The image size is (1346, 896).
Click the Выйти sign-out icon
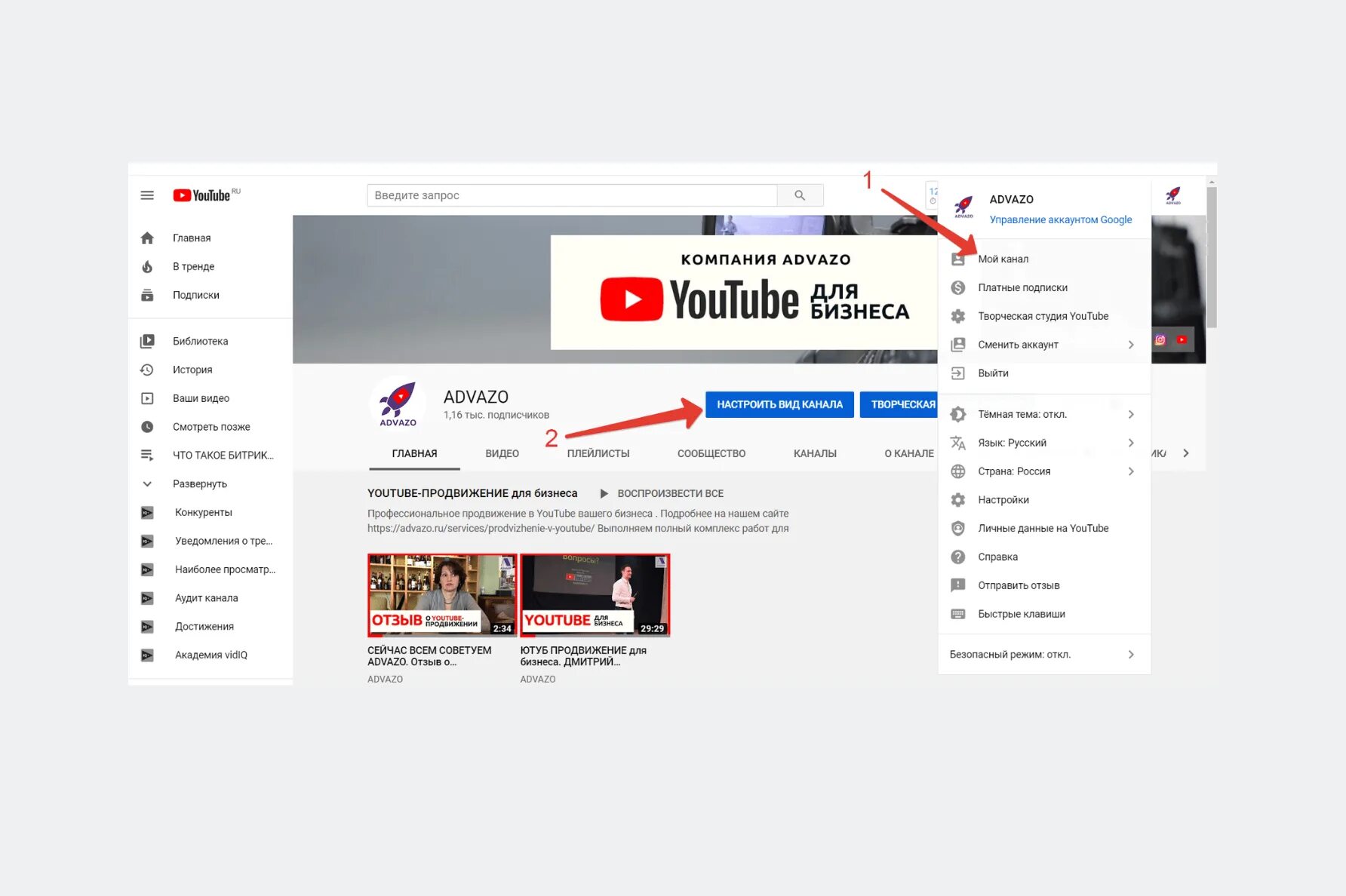[x=958, y=373]
